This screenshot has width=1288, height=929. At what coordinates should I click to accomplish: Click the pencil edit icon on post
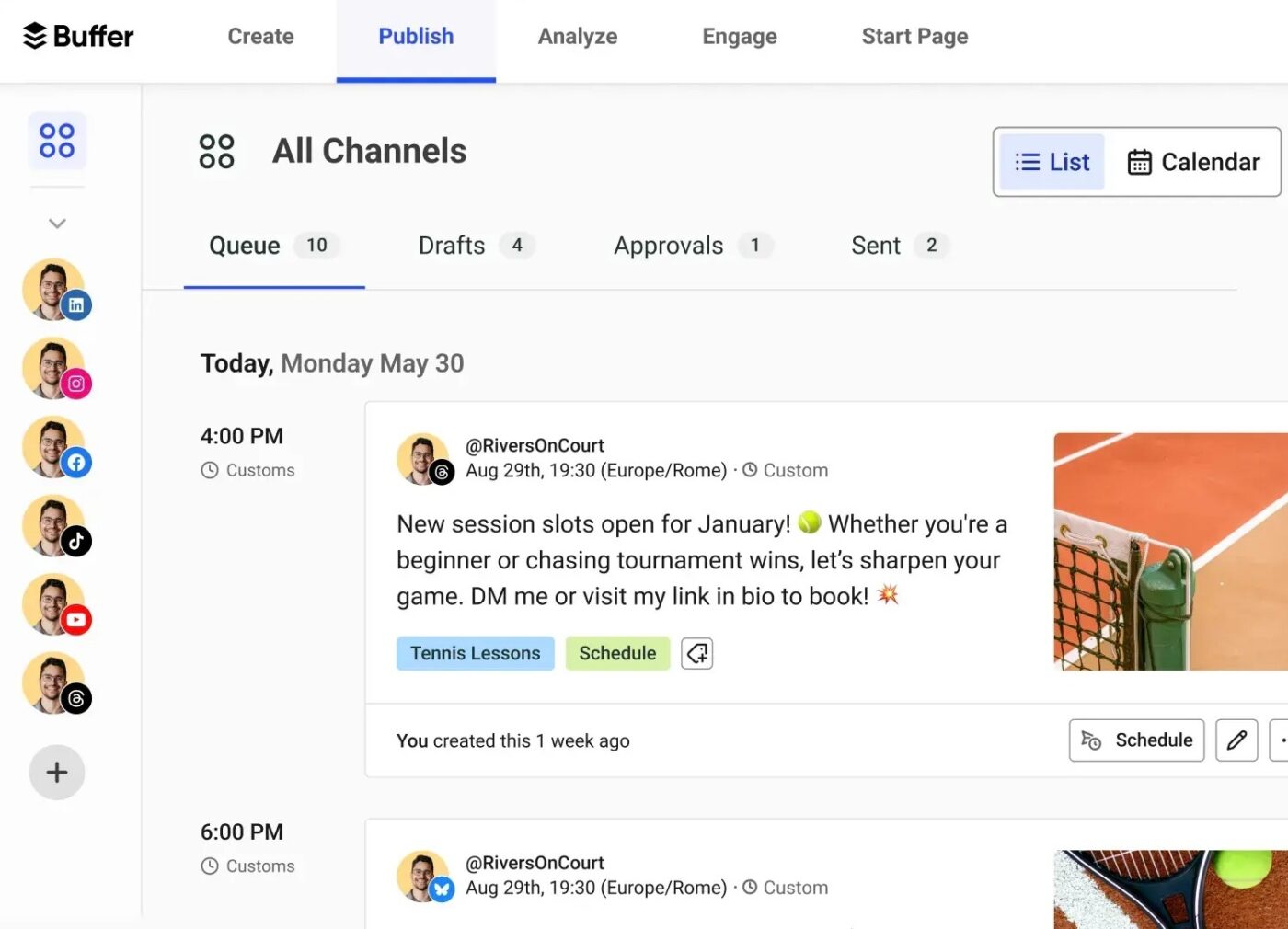coord(1236,740)
